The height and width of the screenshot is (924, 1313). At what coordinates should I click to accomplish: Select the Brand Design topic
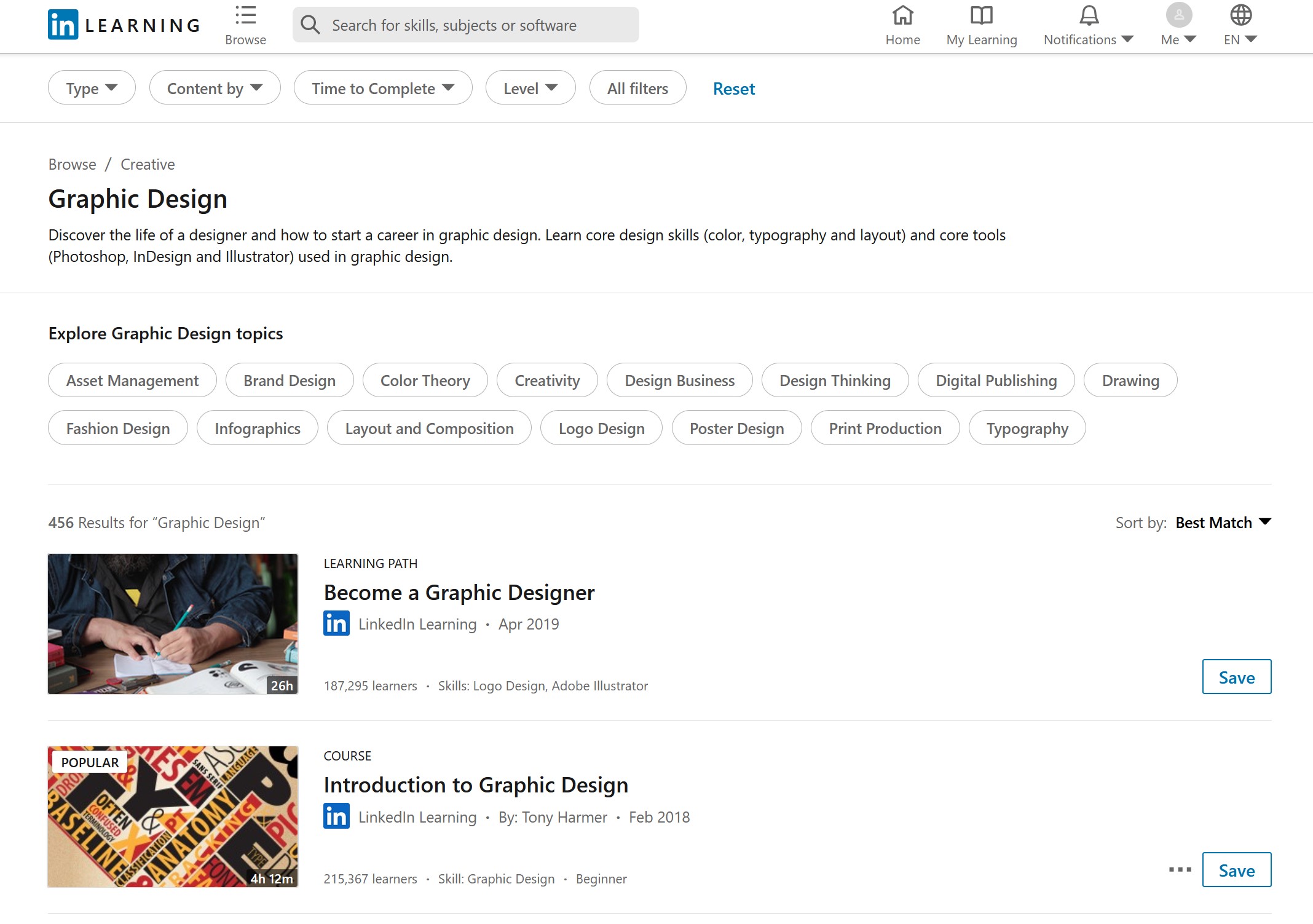[x=290, y=381]
